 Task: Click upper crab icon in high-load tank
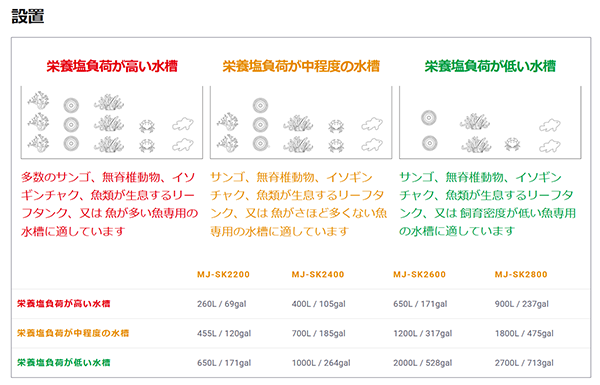tap(147, 125)
